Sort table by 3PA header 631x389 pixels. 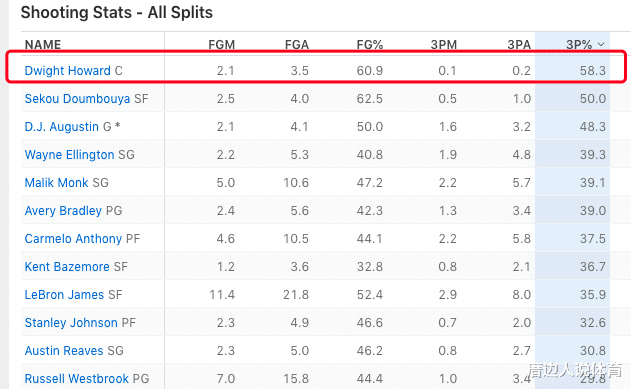pos(519,45)
